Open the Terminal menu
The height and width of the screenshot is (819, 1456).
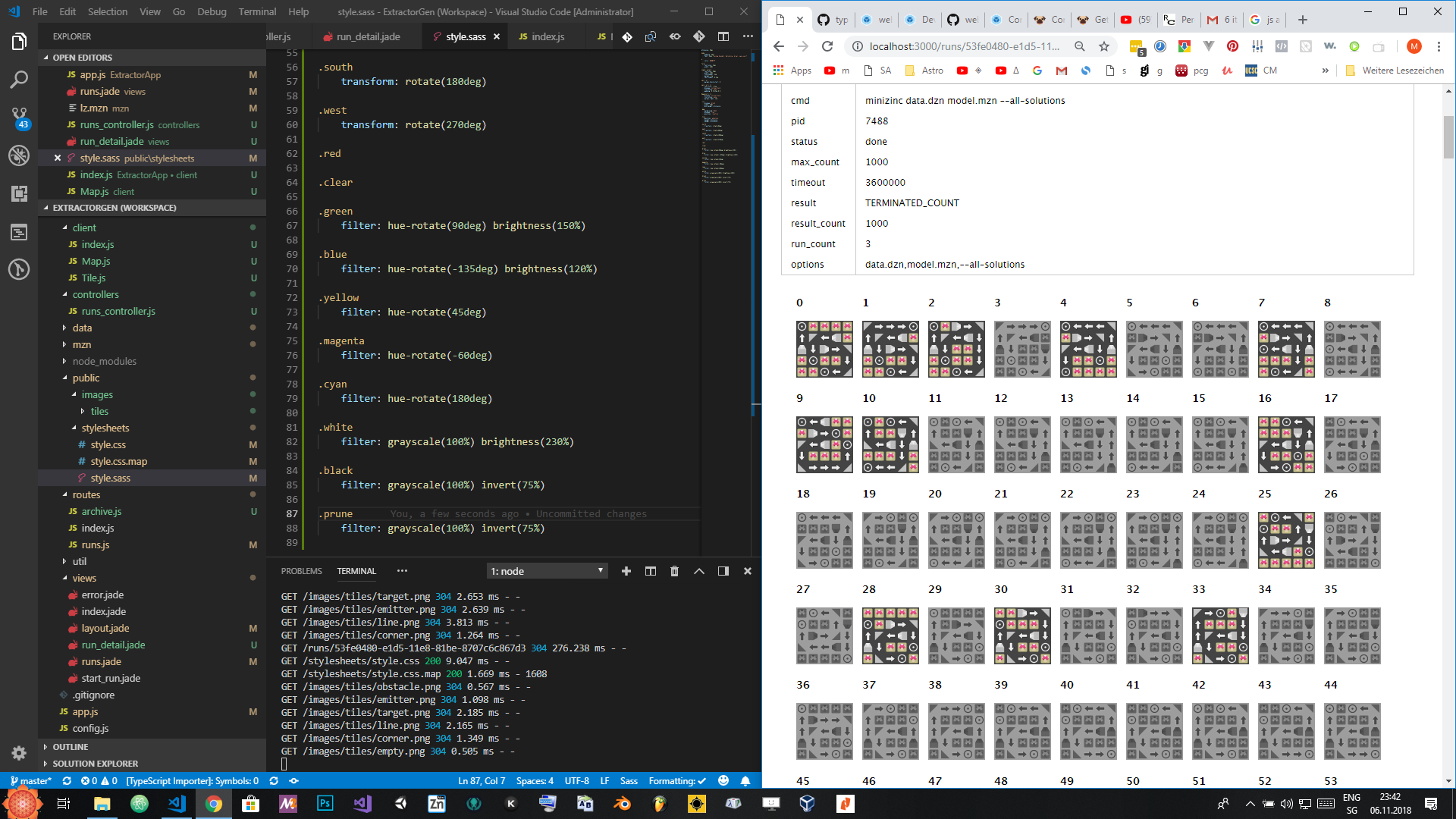257,11
